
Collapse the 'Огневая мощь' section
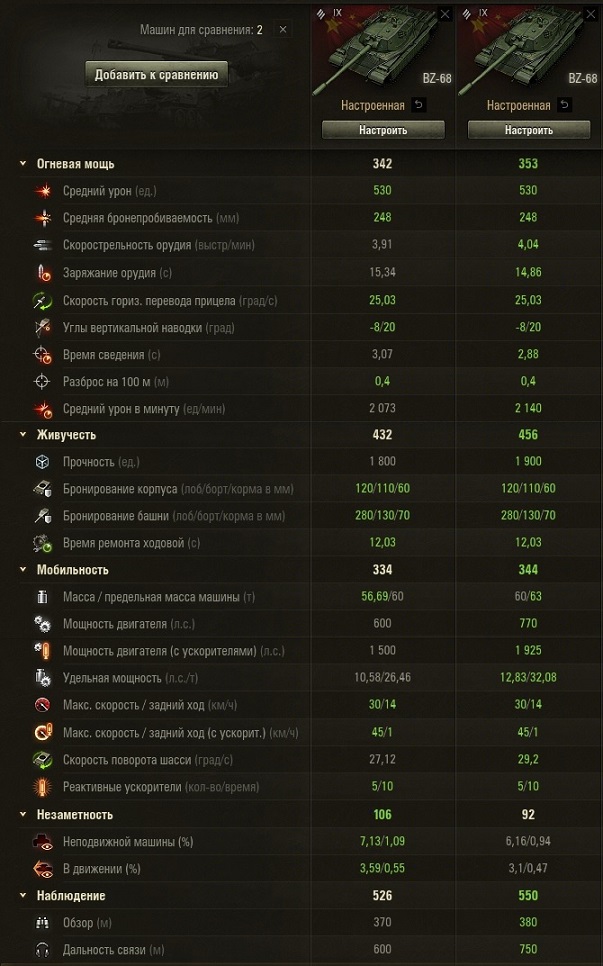pos(23,163)
